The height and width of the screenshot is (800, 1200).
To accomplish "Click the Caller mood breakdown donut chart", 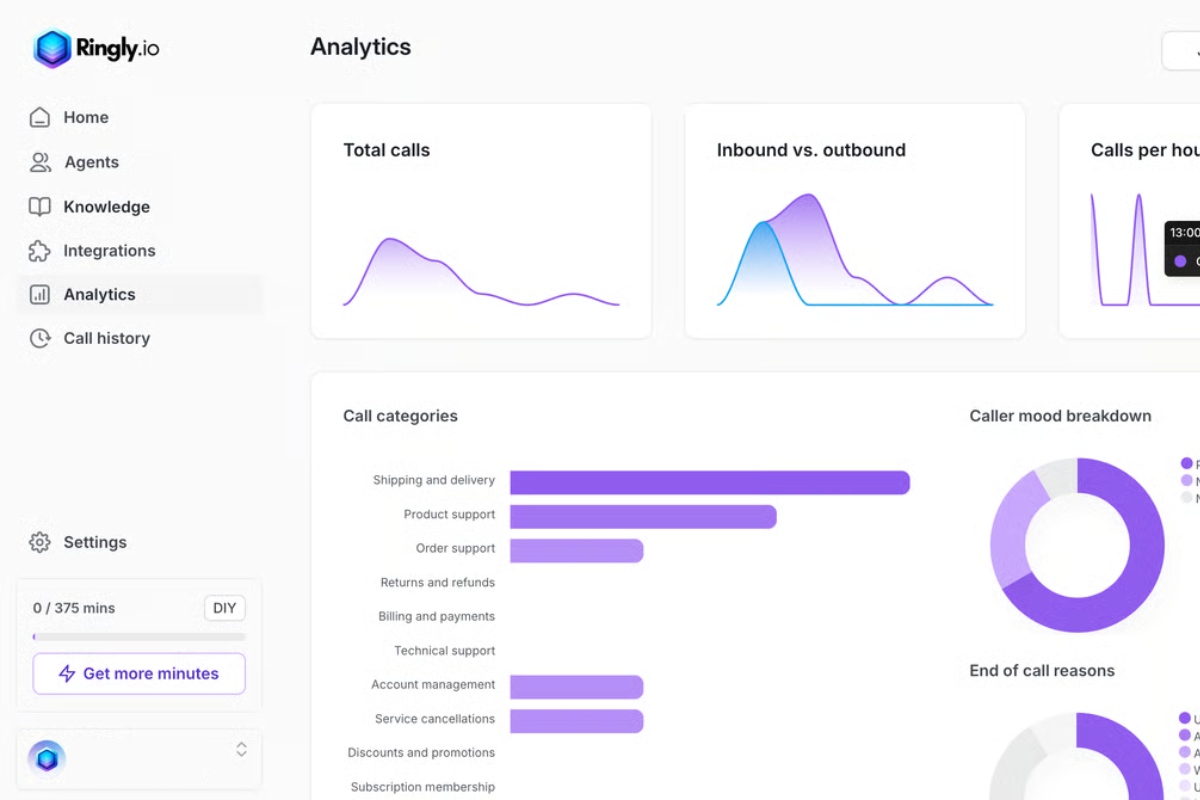I will (x=1077, y=545).
